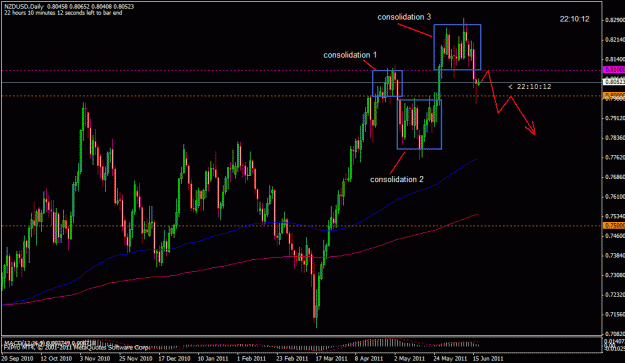Click the magenta 0.8100 price tag

[614, 70]
